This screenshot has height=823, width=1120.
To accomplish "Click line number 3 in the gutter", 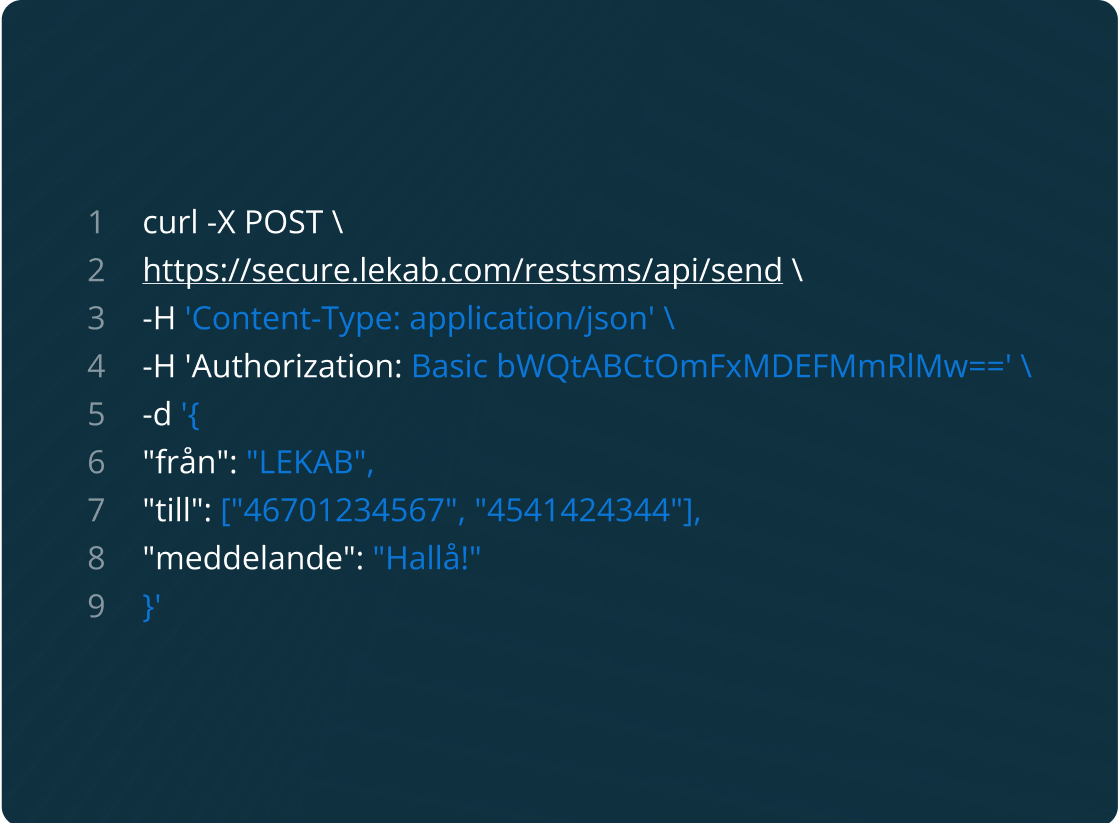I will point(96,318).
